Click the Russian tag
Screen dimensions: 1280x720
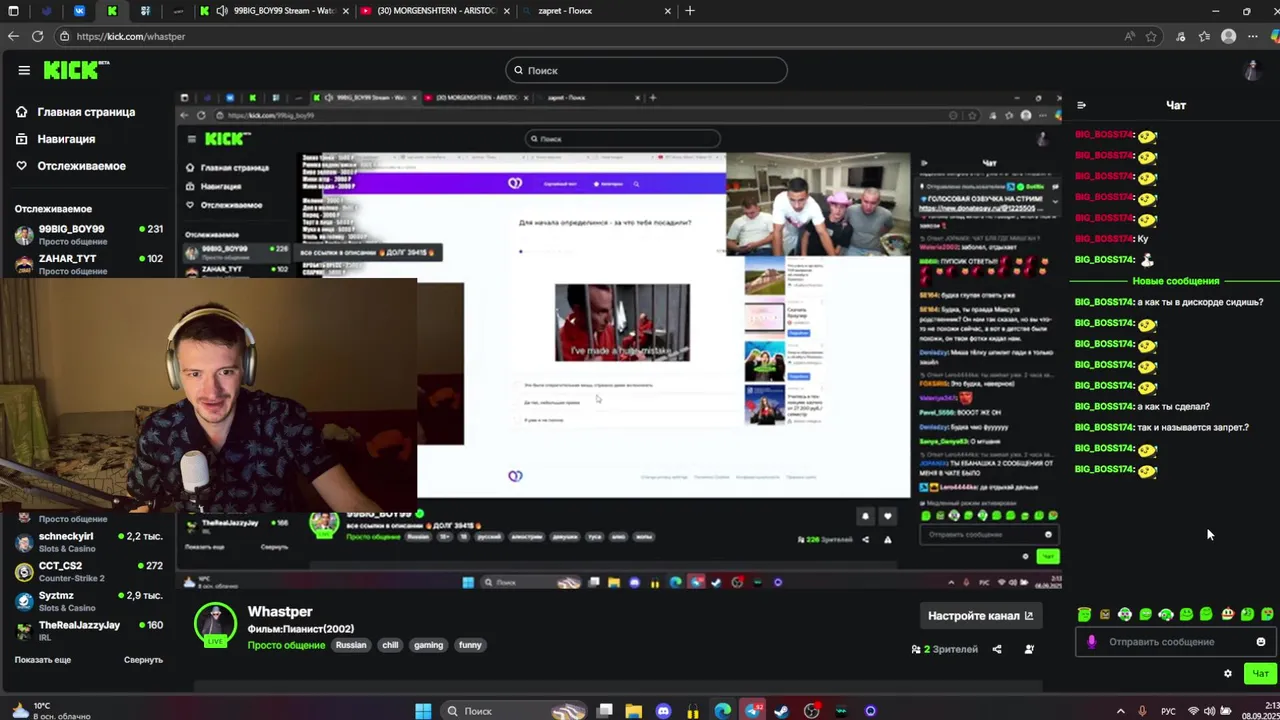351,645
